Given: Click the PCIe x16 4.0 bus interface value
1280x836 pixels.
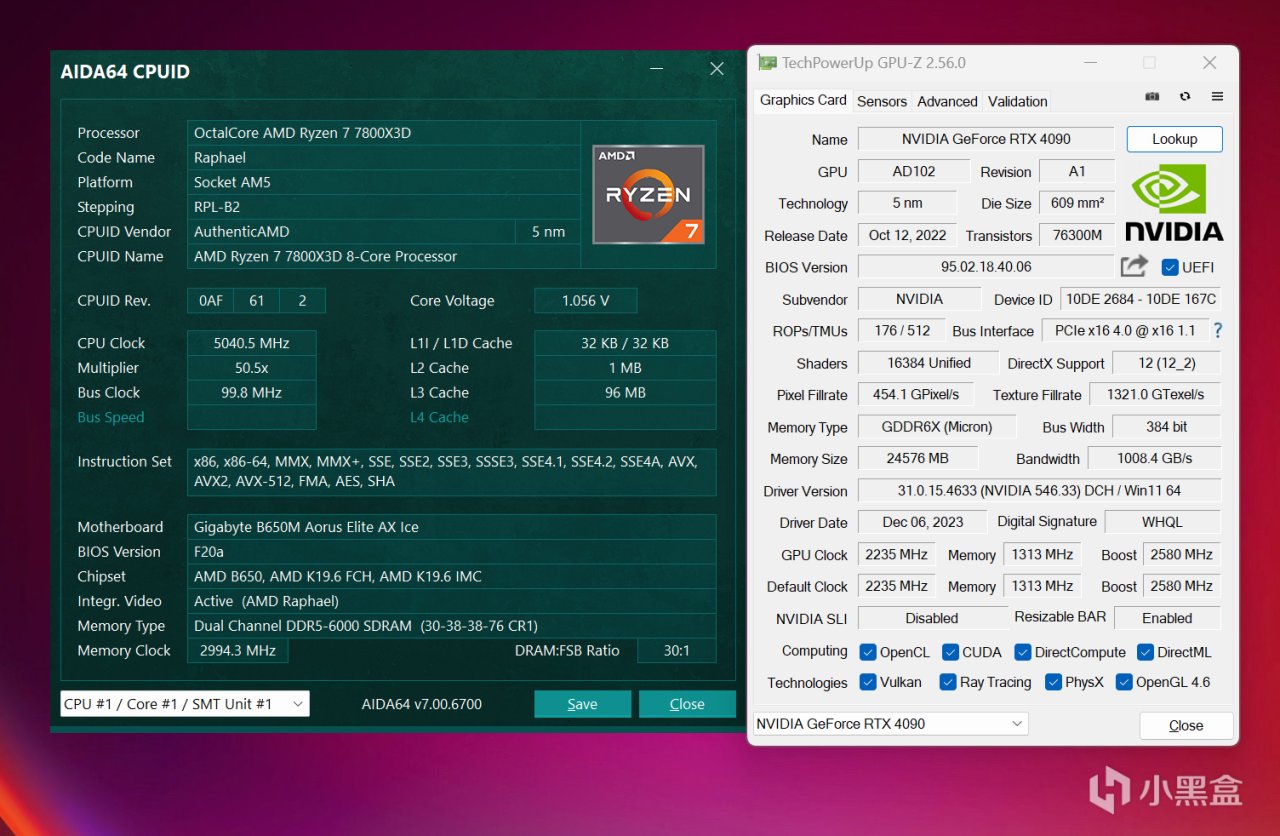Looking at the screenshot, I should click(x=1125, y=331).
